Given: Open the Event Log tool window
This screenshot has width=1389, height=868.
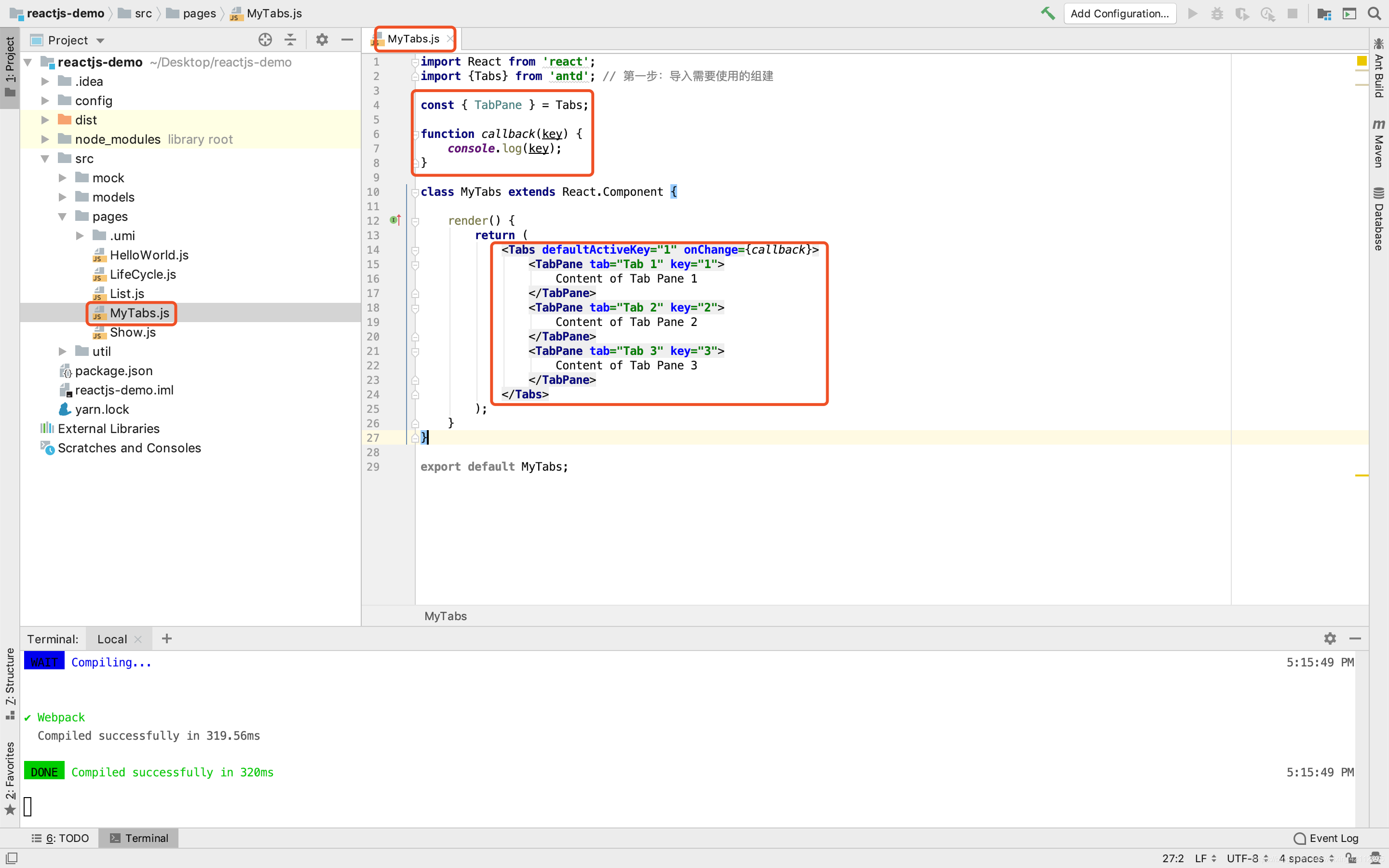Looking at the screenshot, I should pyautogui.click(x=1326, y=838).
